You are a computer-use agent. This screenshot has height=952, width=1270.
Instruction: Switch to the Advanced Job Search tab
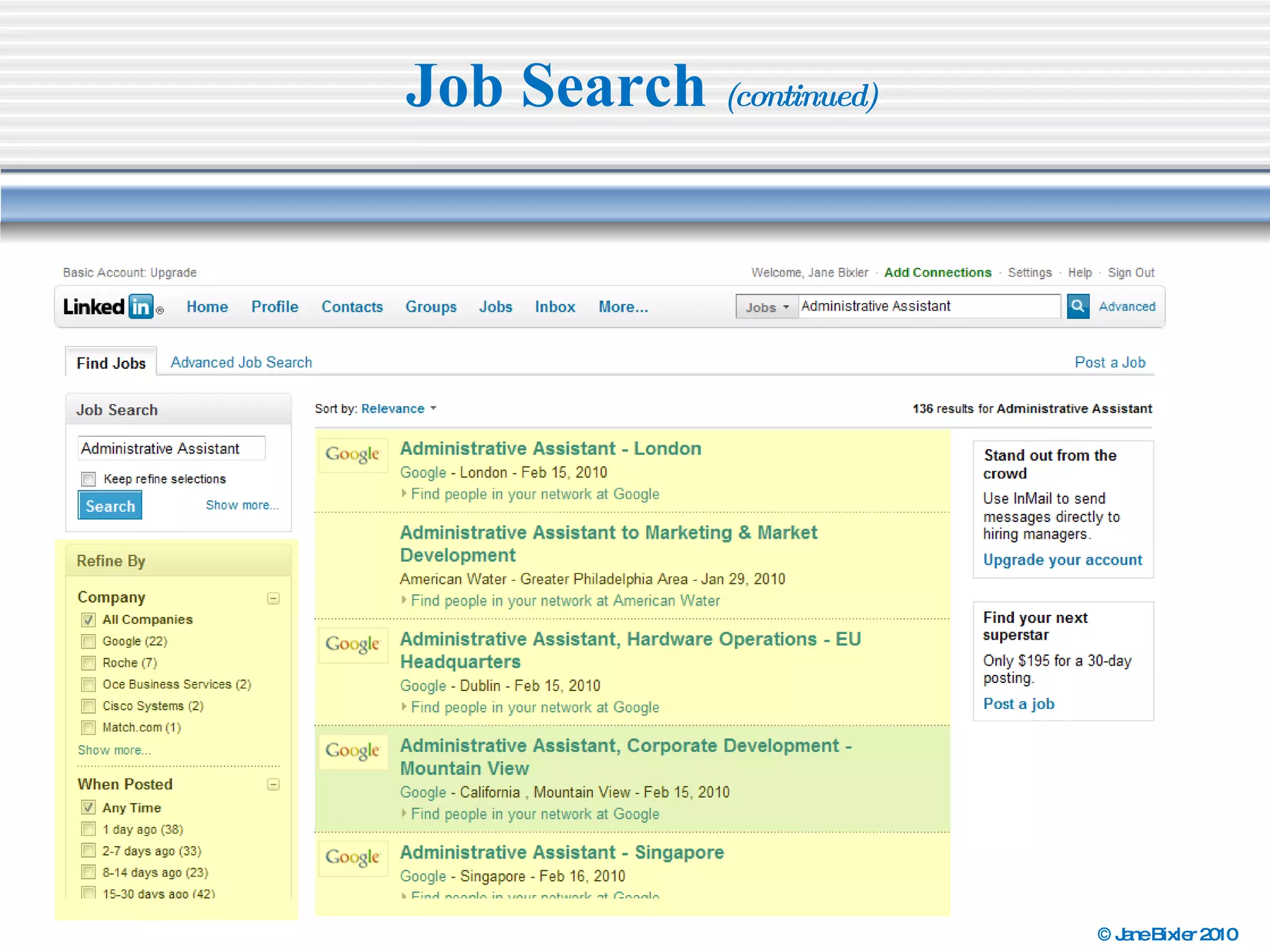[241, 363]
